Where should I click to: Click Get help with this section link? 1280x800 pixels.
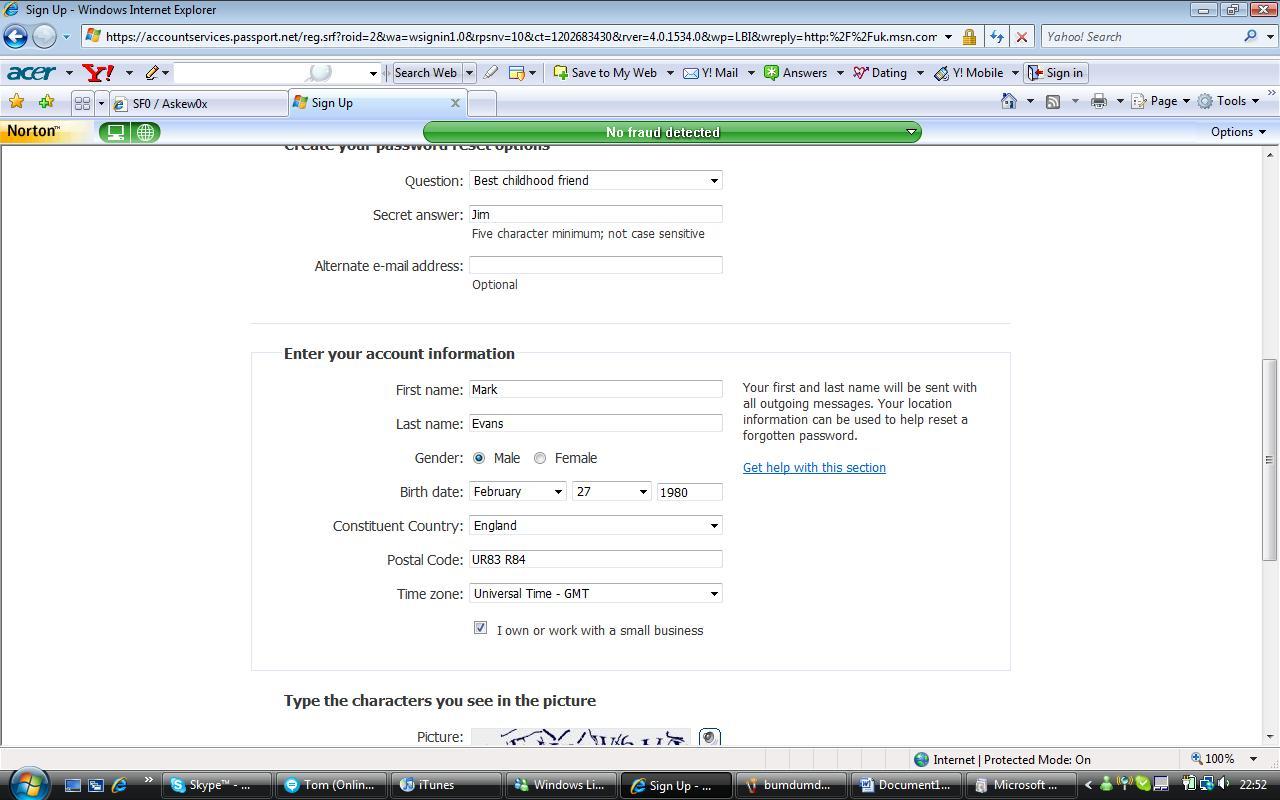[814, 468]
